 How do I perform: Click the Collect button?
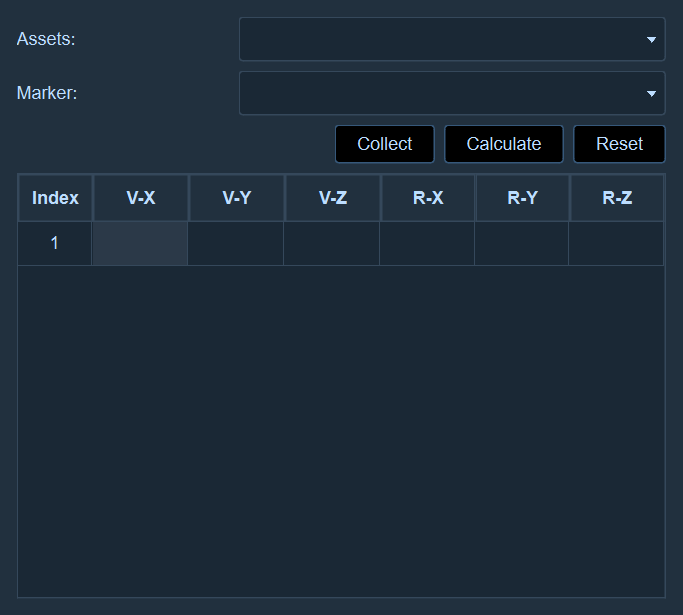point(385,144)
